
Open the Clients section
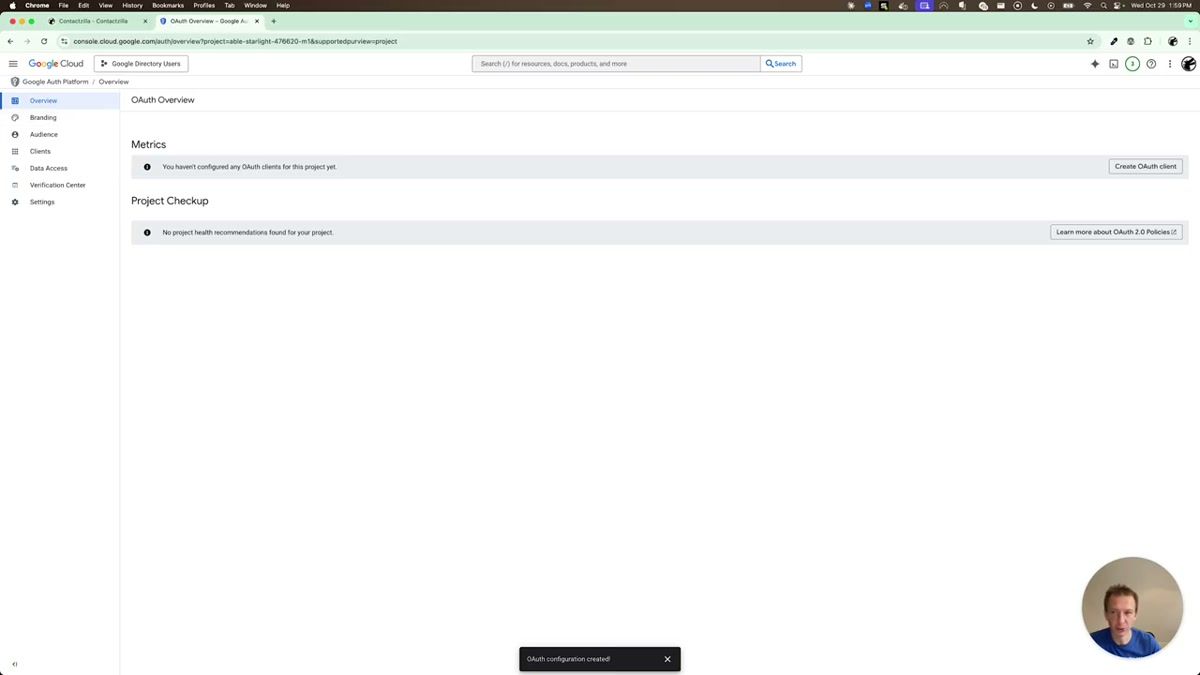(x=39, y=151)
